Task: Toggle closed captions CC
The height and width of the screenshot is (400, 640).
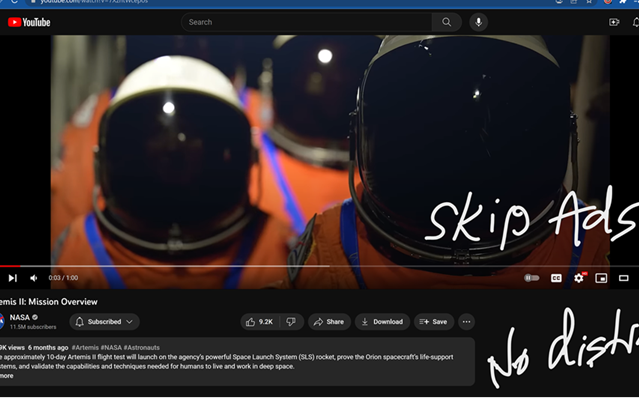Action: [556, 278]
